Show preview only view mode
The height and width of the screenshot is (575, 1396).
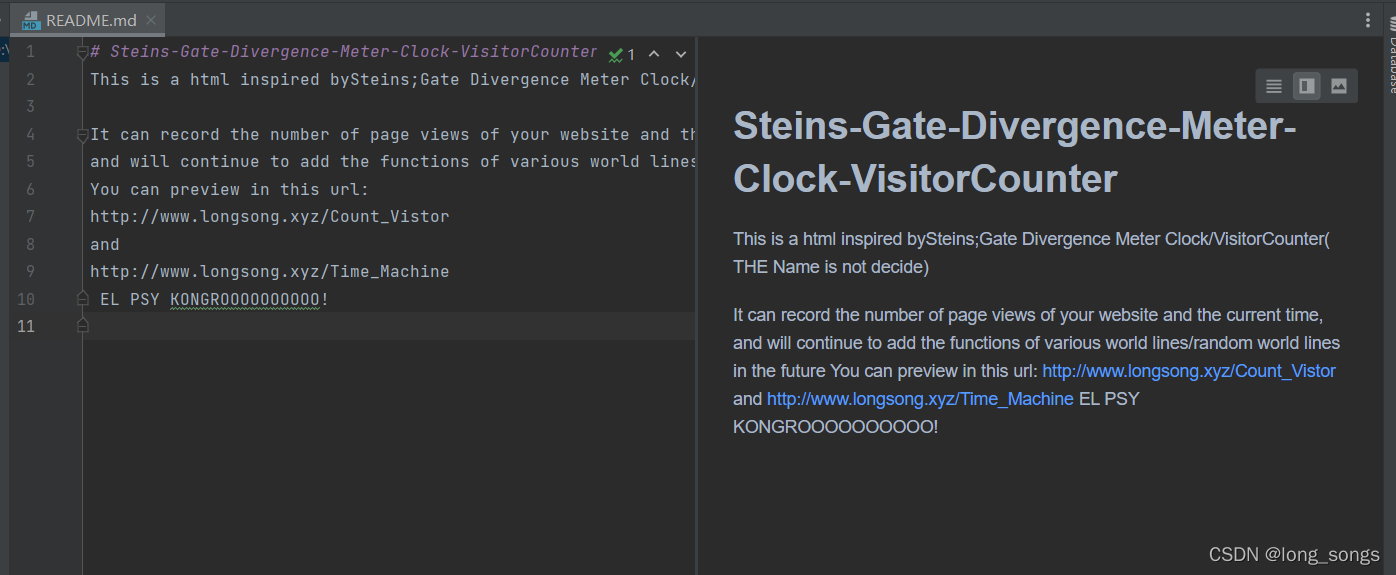click(x=1339, y=86)
